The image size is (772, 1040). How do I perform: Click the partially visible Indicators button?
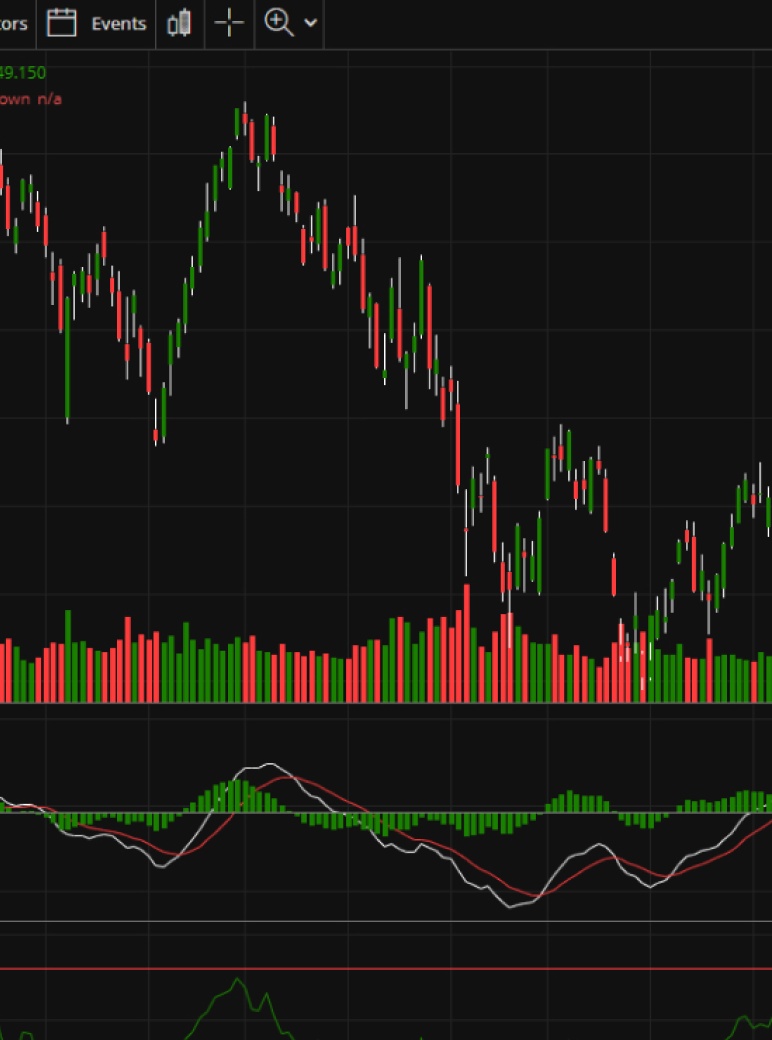click(14, 23)
